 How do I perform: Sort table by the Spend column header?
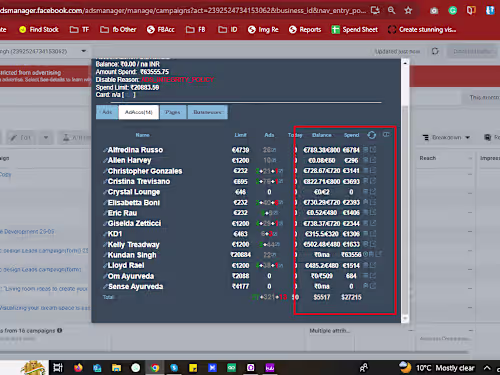pos(352,135)
